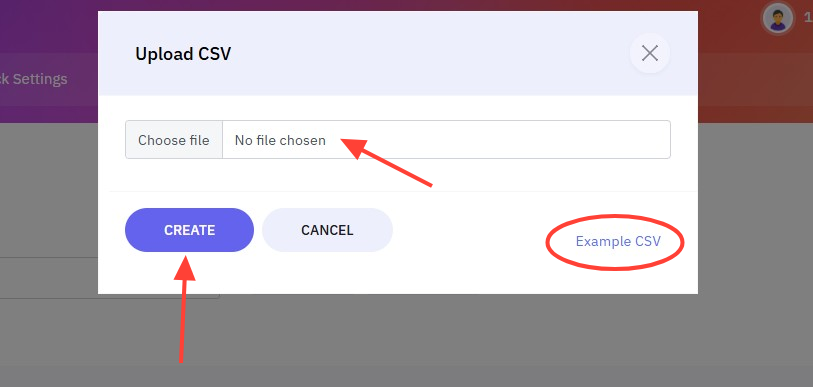This screenshot has height=387, width=813.
Task: Click the lavender header bar of the dialog
Action: pyautogui.click(x=398, y=53)
